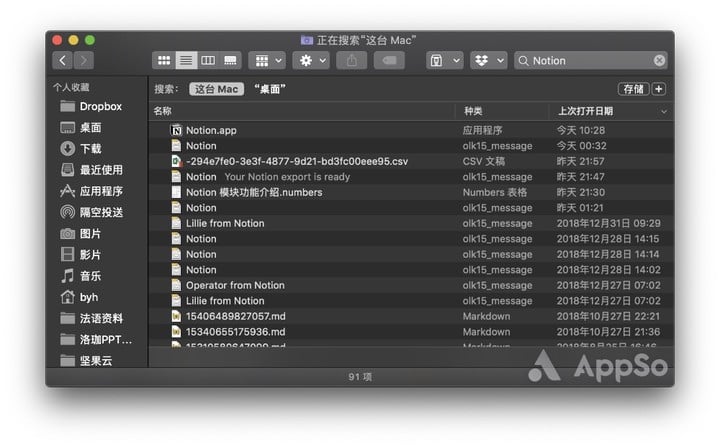Viewport: 720px width, 447px height.
Task: Select the Notion 模块功能介绍.numbers file icon
Action: point(176,192)
